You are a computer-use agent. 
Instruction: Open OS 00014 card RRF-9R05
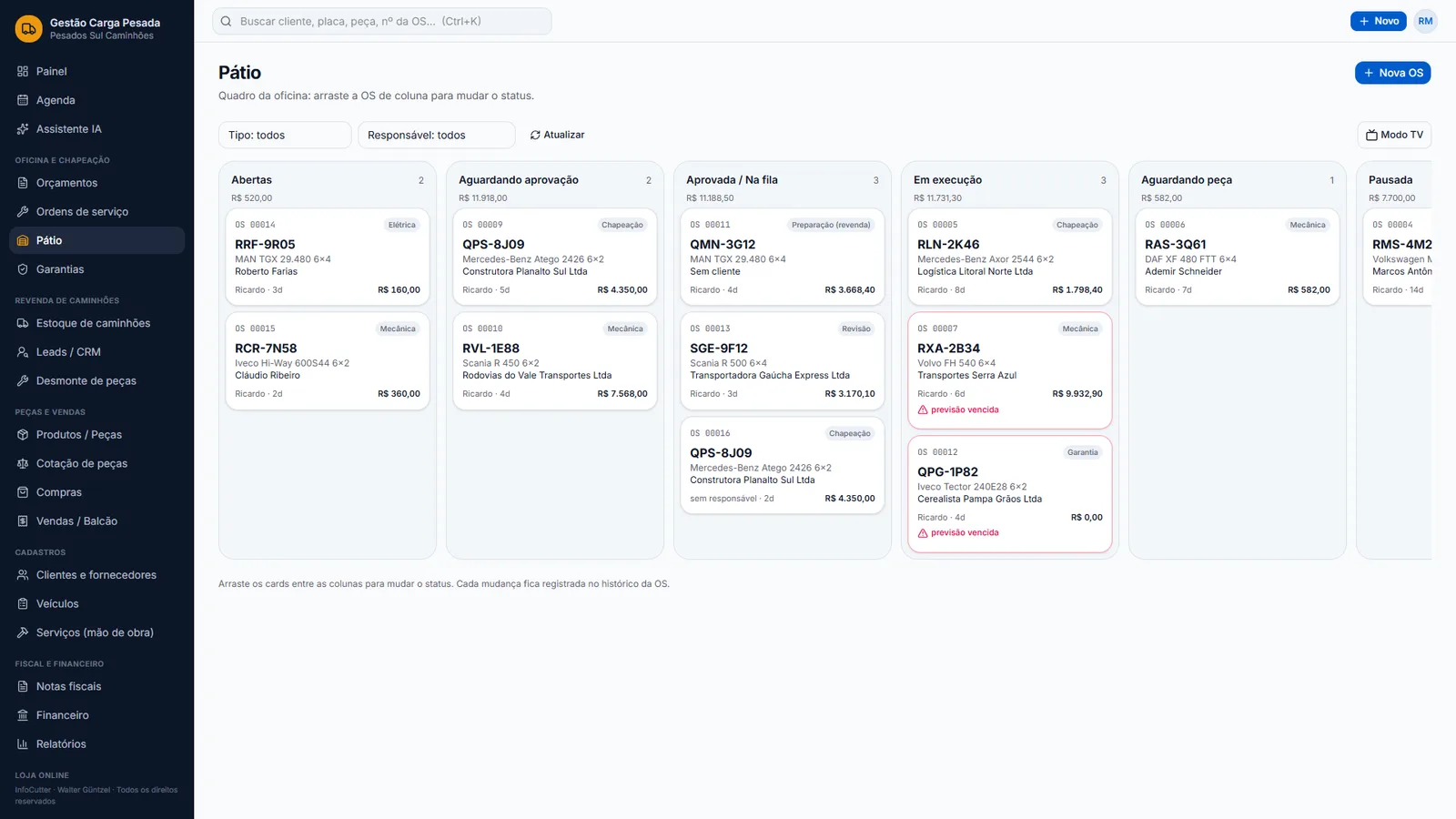coord(328,258)
